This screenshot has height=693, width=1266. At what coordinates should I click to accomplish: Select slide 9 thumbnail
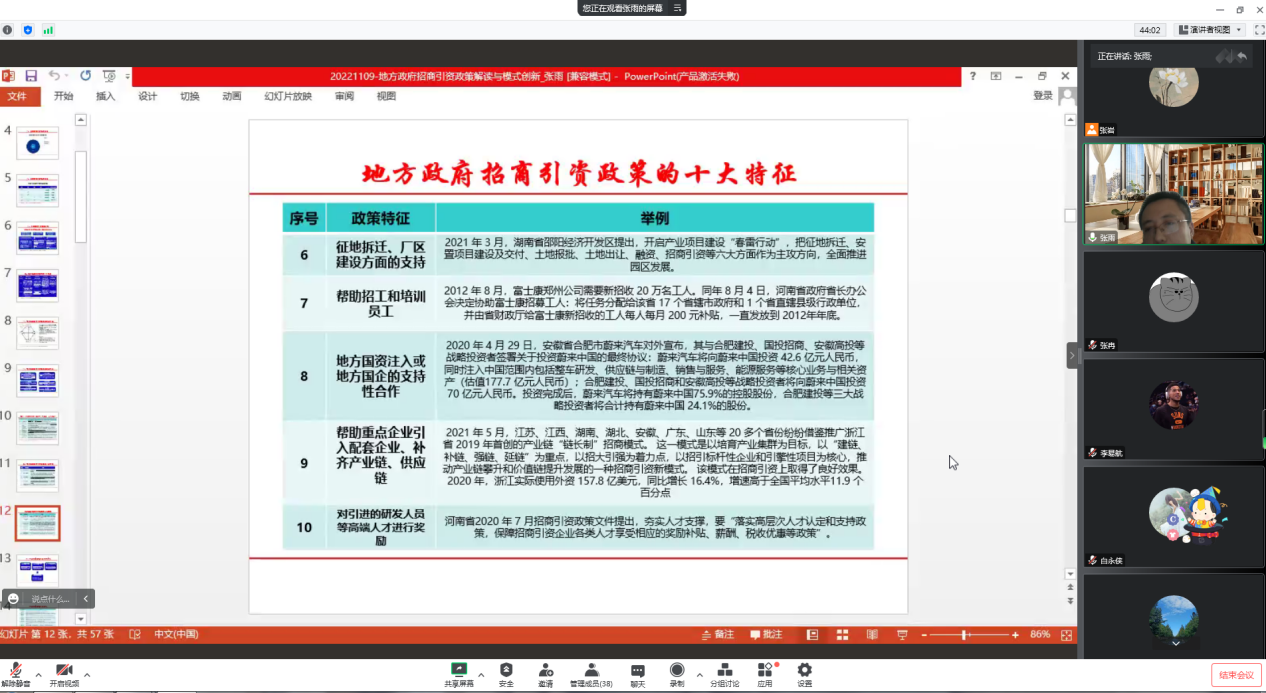[38, 381]
